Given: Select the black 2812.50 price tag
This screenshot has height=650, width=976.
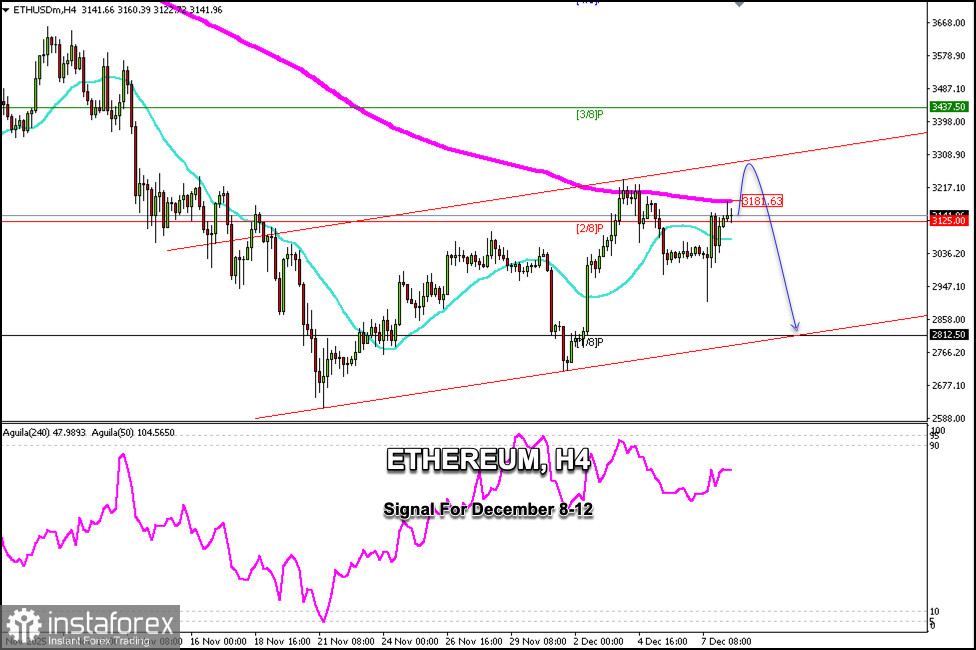Looking at the screenshot, I should (949, 335).
